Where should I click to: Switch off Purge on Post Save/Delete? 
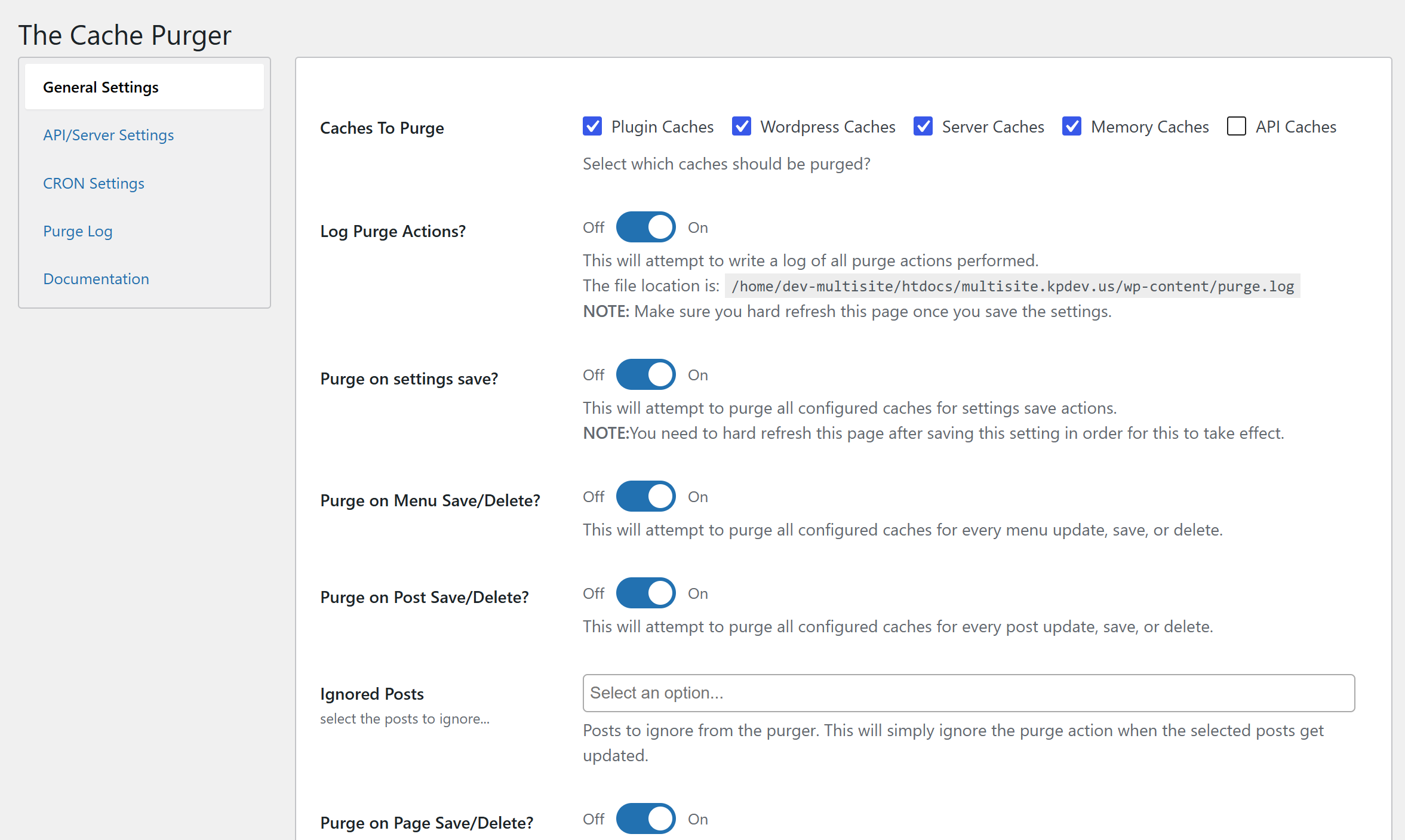click(x=645, y=593)
